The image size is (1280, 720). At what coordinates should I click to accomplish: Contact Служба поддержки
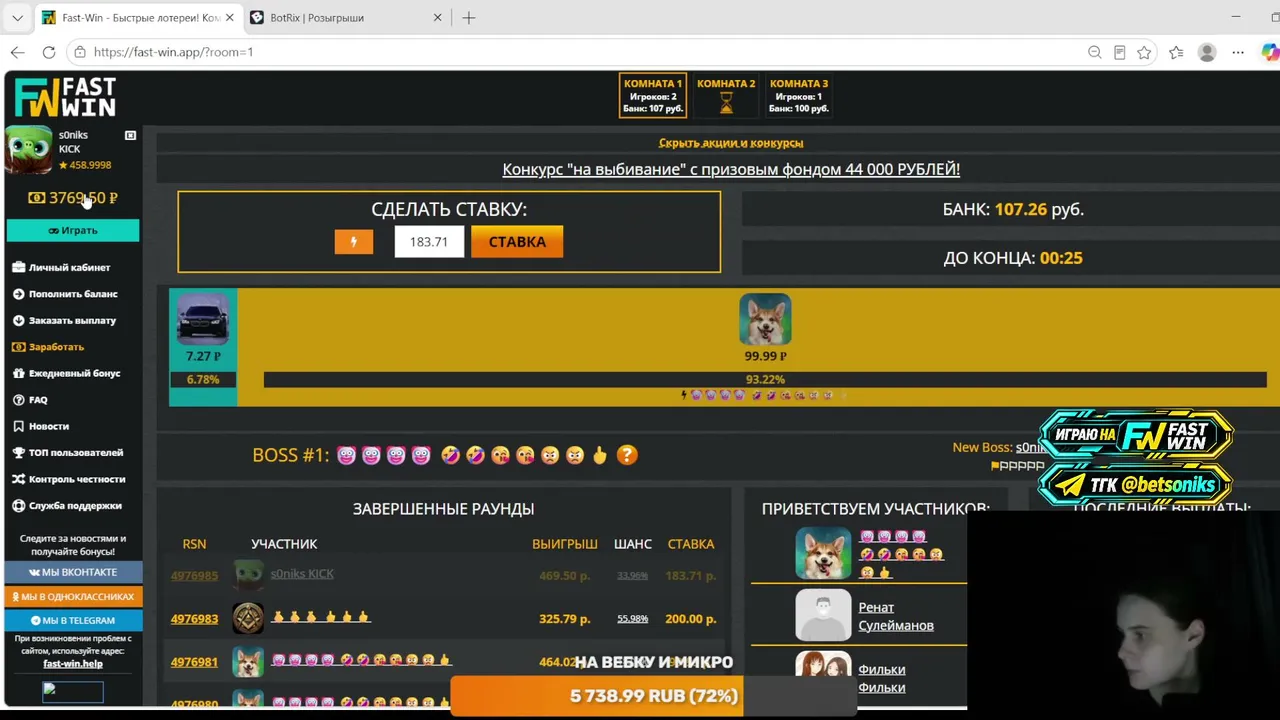pos(75,506)
